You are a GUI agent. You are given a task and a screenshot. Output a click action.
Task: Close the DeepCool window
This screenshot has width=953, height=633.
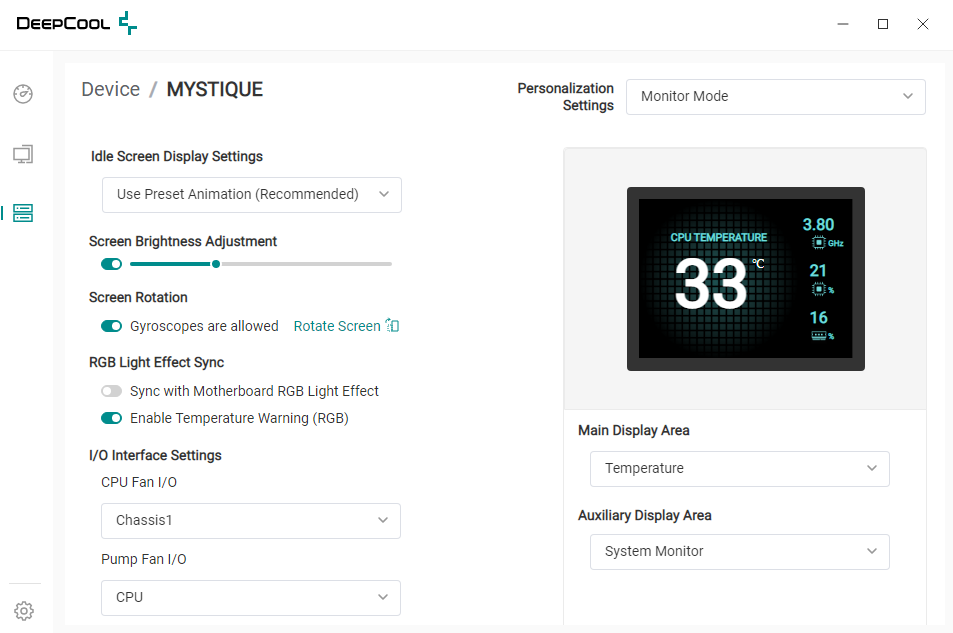(923, 24)
